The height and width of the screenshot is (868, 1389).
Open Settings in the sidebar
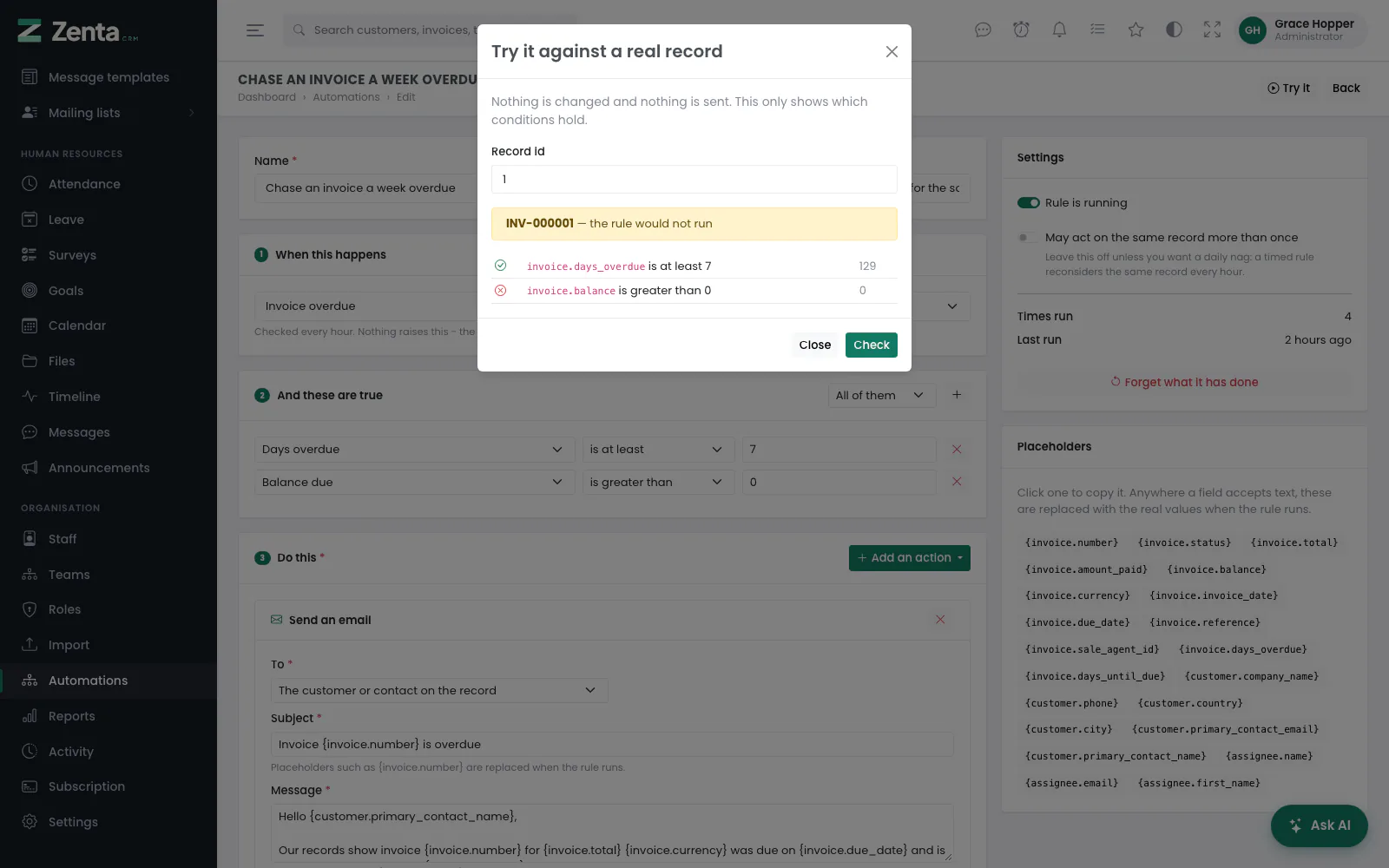tap(109, 822)
